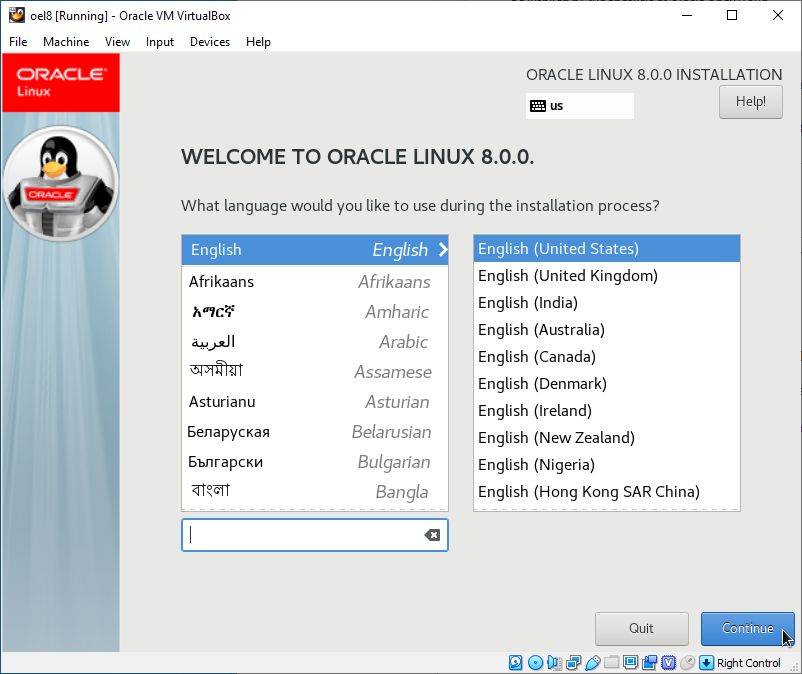802x674 pixels.
Task: Open the View menu
Action: tap(117, 42)
